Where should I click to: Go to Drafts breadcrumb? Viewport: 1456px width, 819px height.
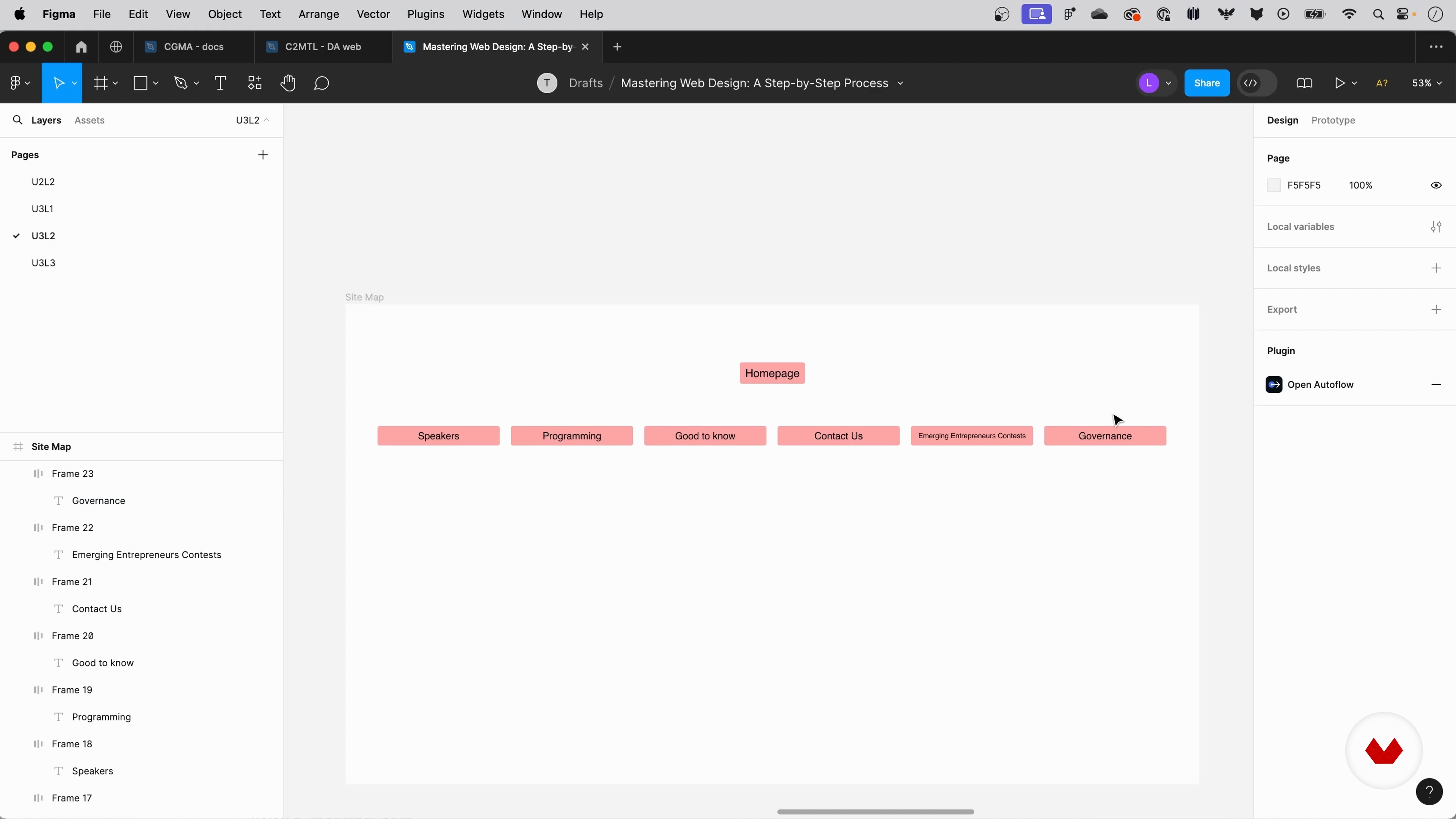pos(585,83)
